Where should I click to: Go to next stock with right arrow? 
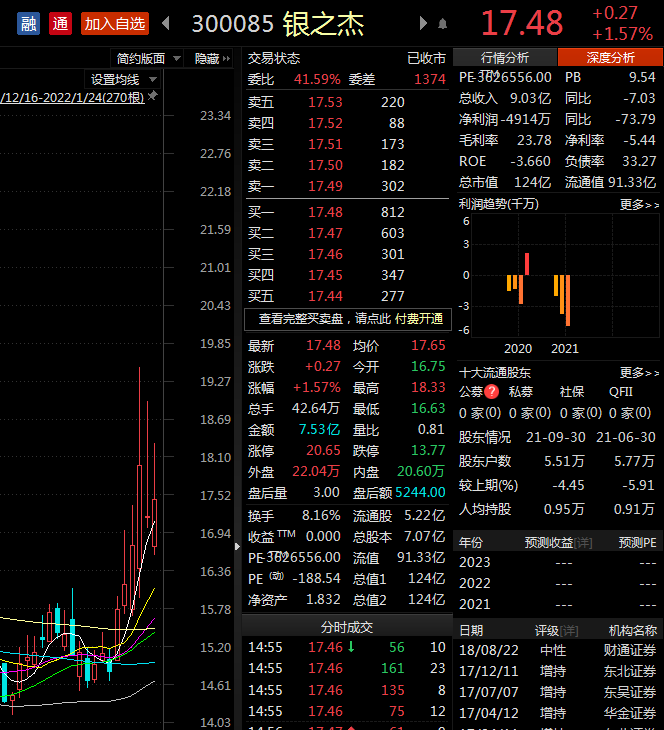pos(423,23)
